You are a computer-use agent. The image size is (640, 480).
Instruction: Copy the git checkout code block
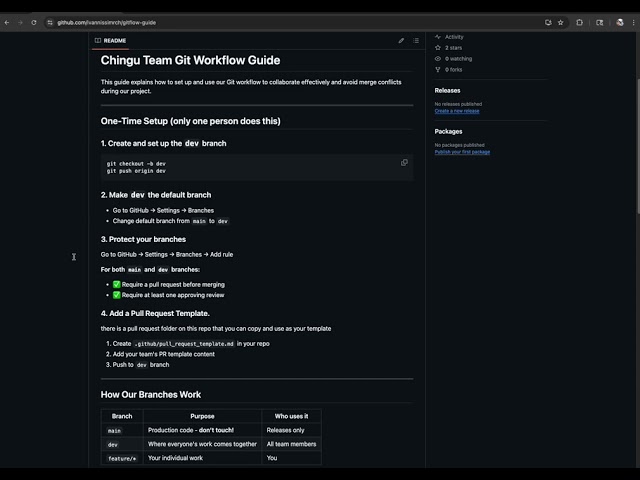click(x=404, y=163)
